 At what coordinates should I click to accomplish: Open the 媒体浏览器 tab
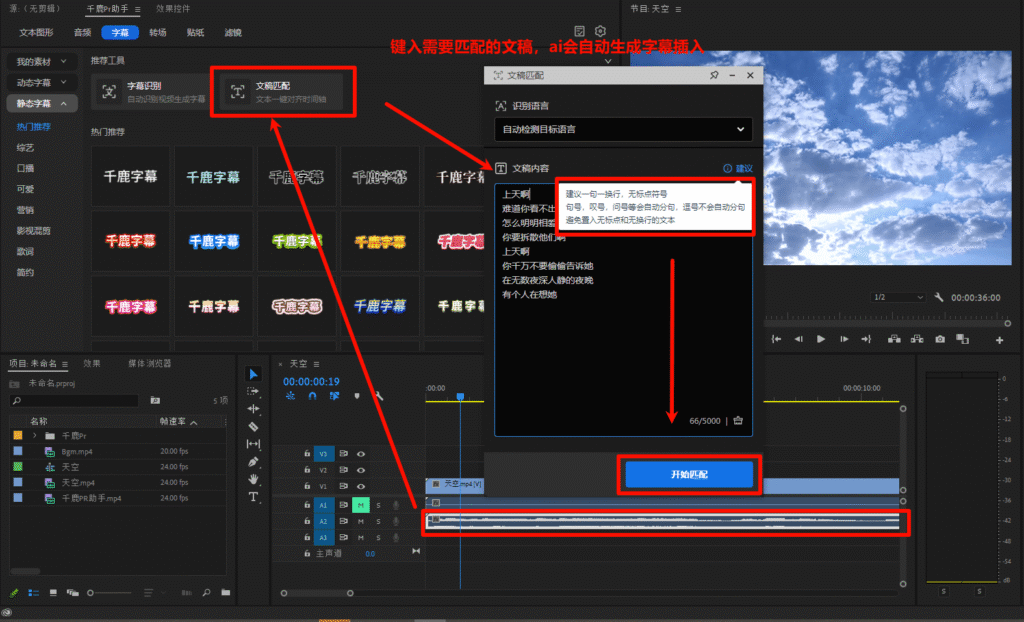click(150, 363)
